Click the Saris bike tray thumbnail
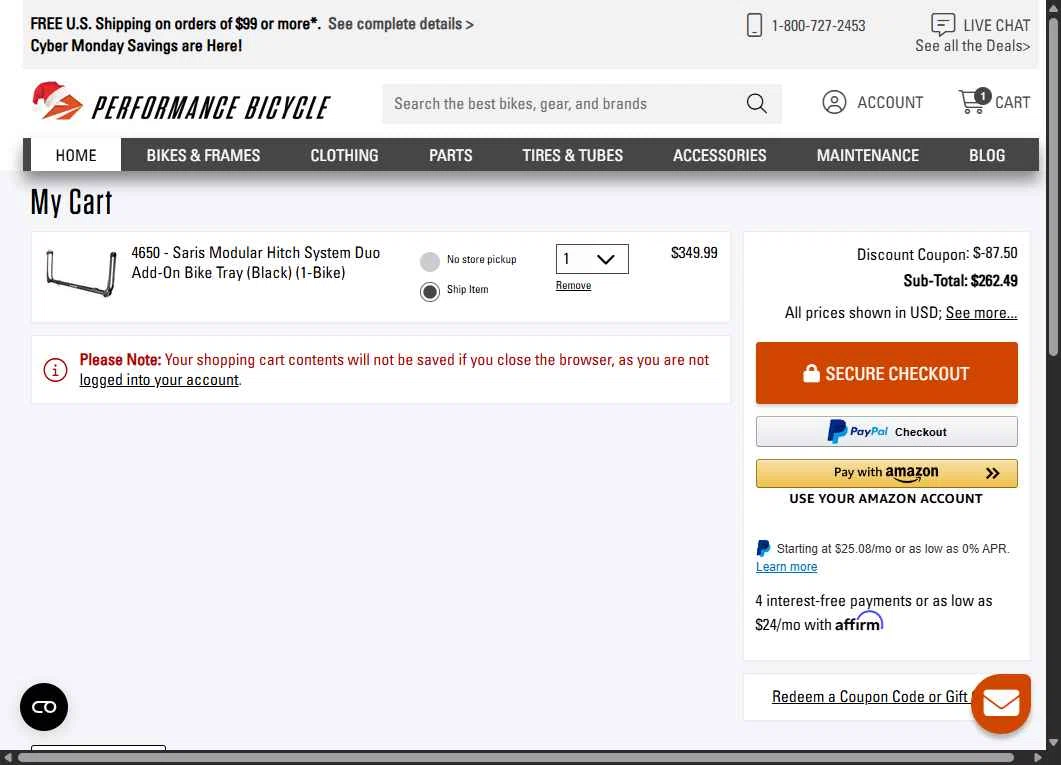Screen dimensions: 1061x765 (x=81, y=273)
